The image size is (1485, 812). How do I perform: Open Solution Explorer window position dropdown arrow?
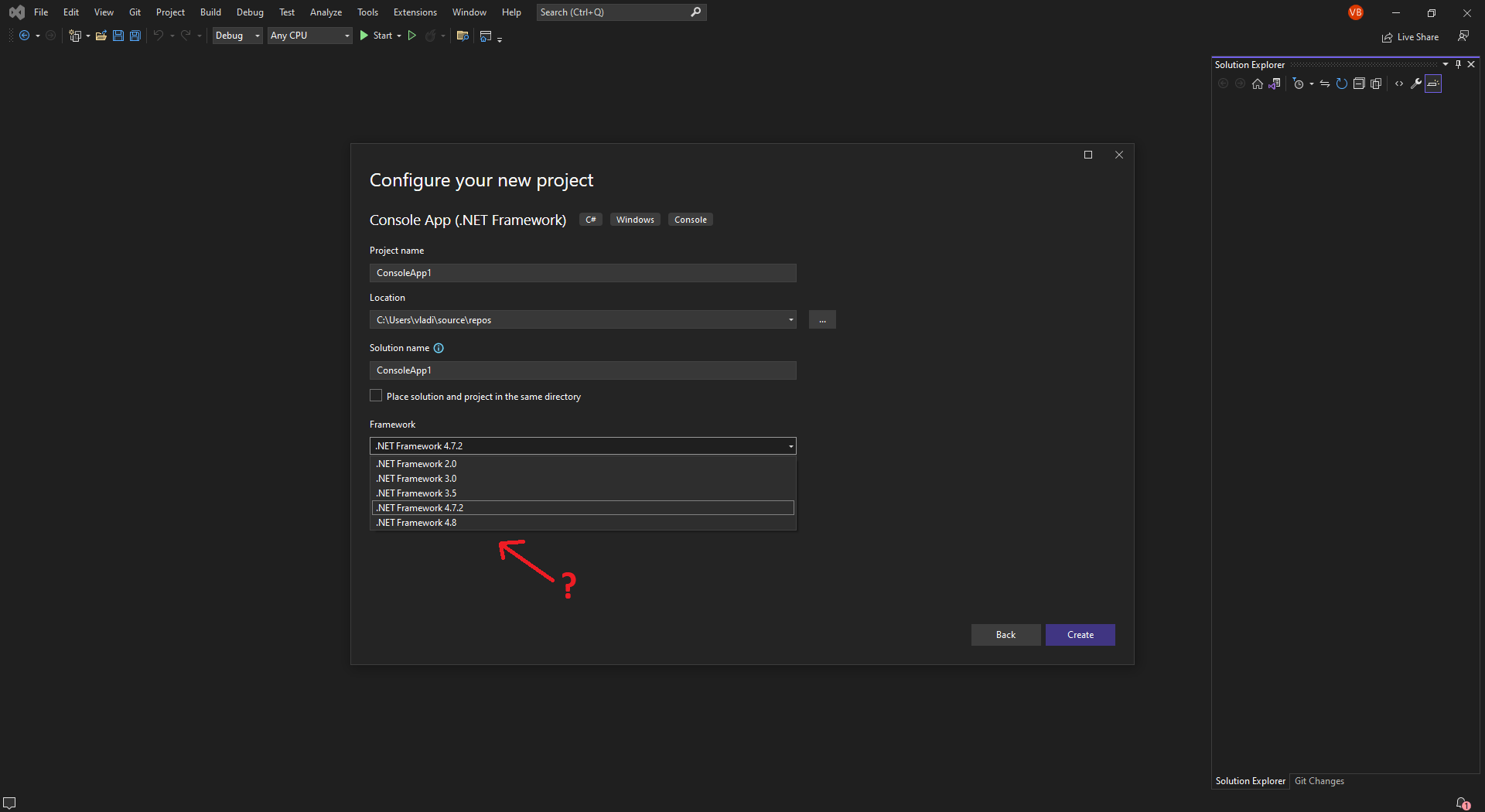click(1446, 64)
